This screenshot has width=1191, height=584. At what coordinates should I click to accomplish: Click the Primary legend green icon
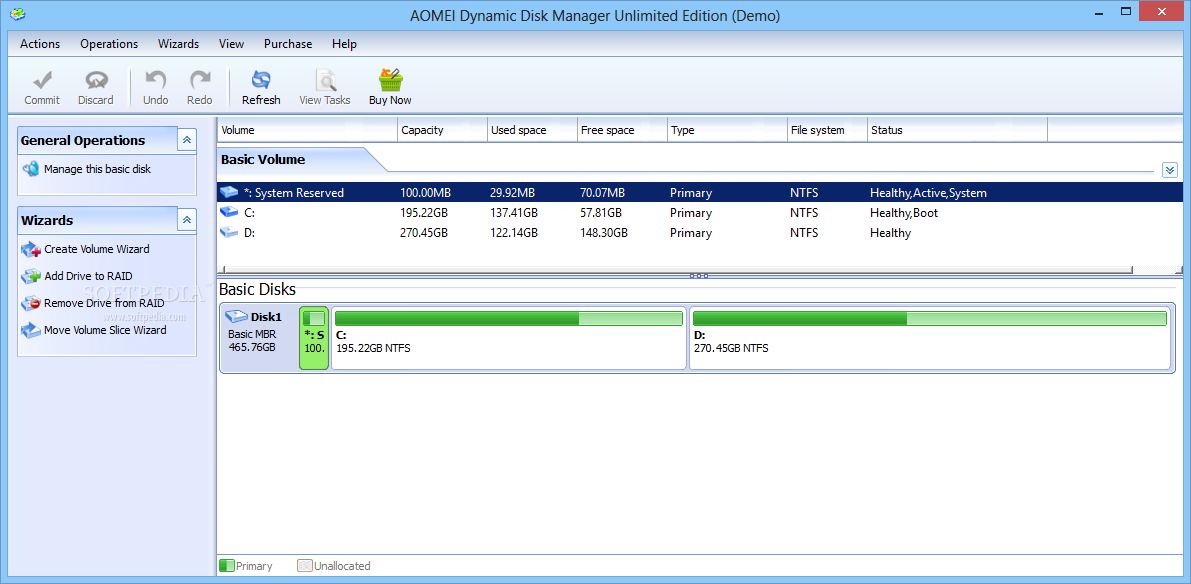(x=226, y=566)
